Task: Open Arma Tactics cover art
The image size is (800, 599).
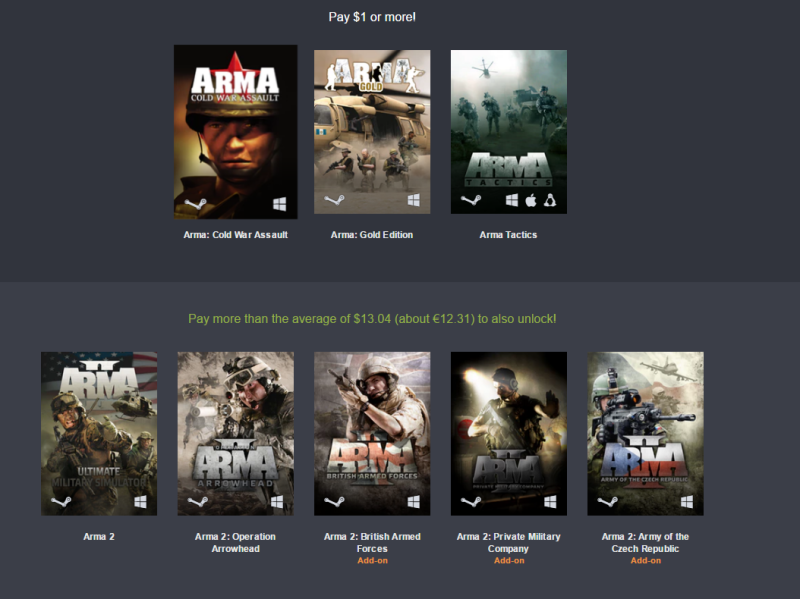Action: pyautogui.click(x=509, y=132)
